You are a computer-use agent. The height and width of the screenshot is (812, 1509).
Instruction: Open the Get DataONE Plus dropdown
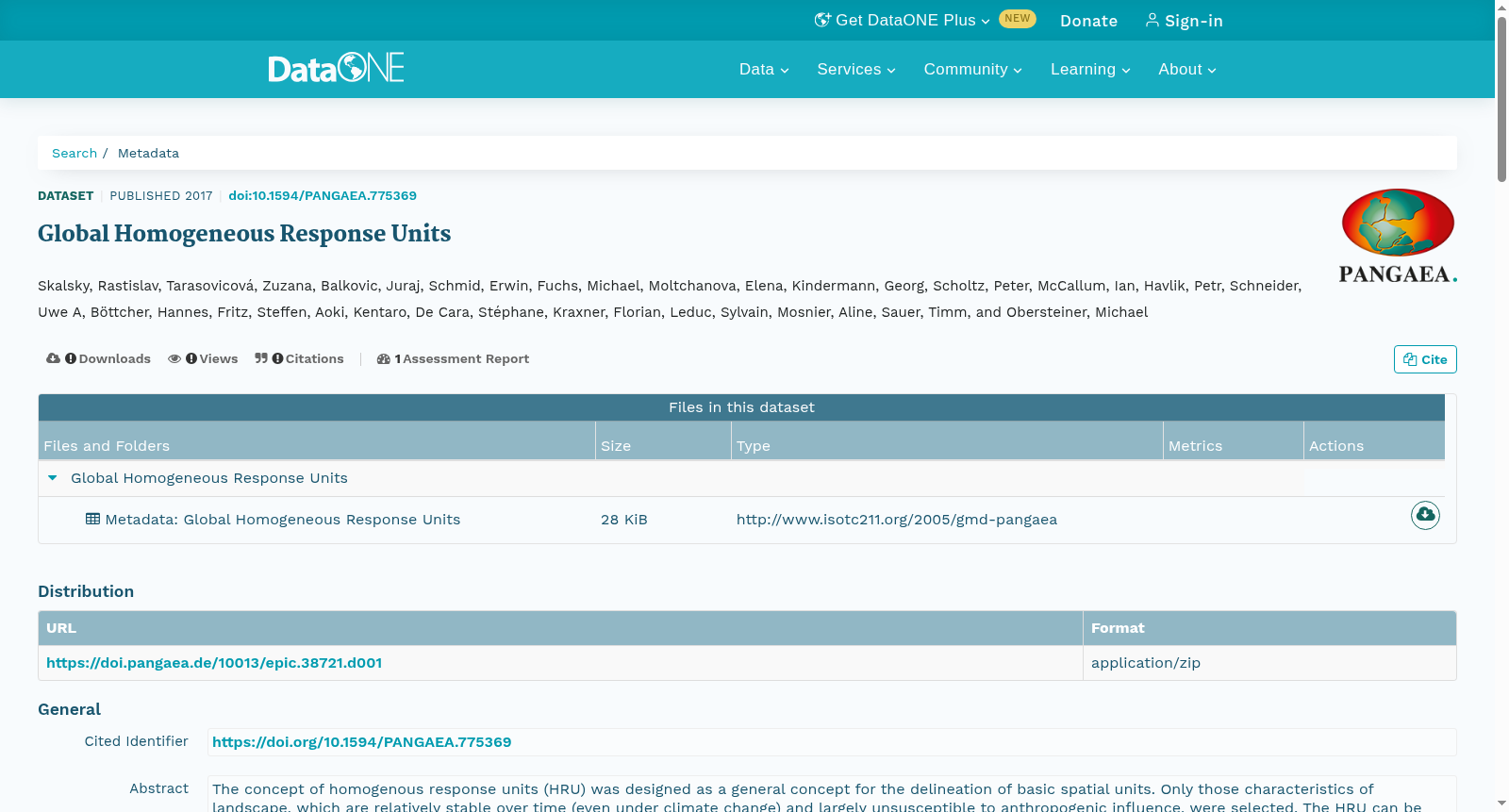click(x=903, y=20)
